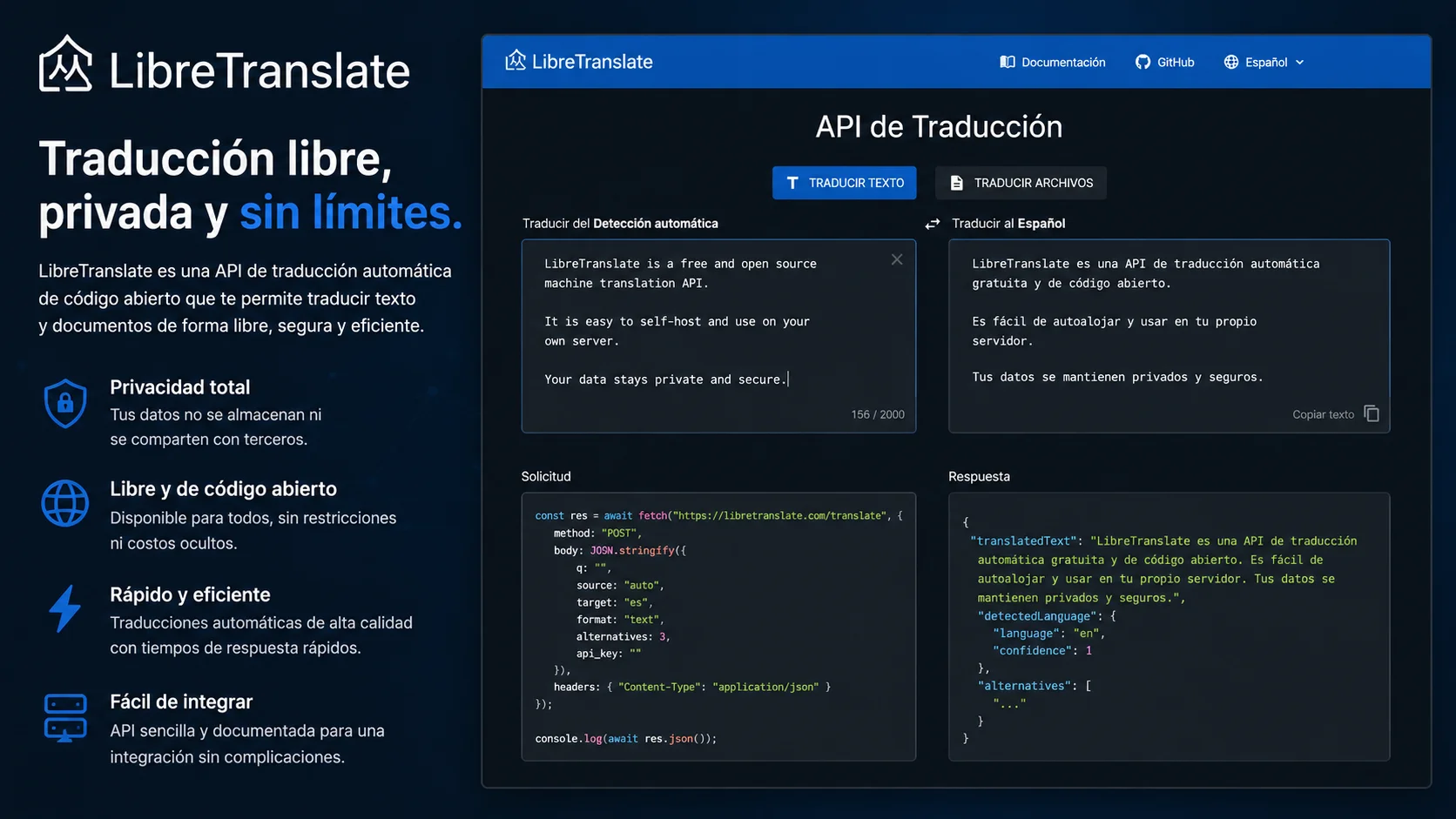Click the '"alternatives": [' response line

coord(1035,686)
